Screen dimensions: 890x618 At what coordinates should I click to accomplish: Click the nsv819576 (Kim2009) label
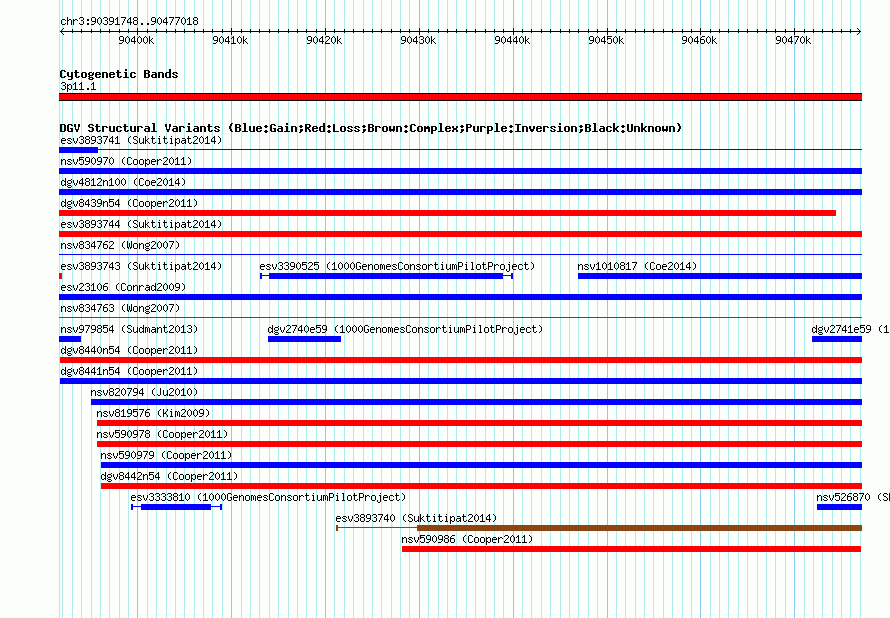tap(153, 413)
